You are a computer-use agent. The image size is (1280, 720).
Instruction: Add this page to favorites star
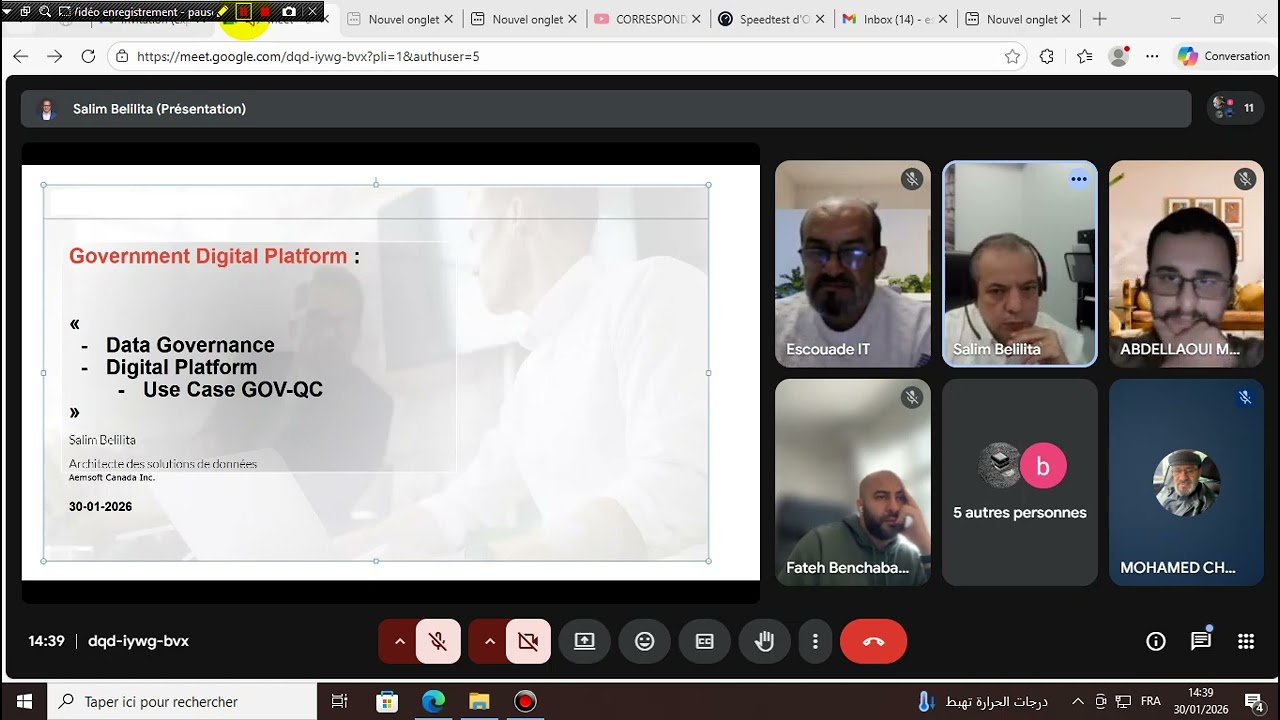1012,56
